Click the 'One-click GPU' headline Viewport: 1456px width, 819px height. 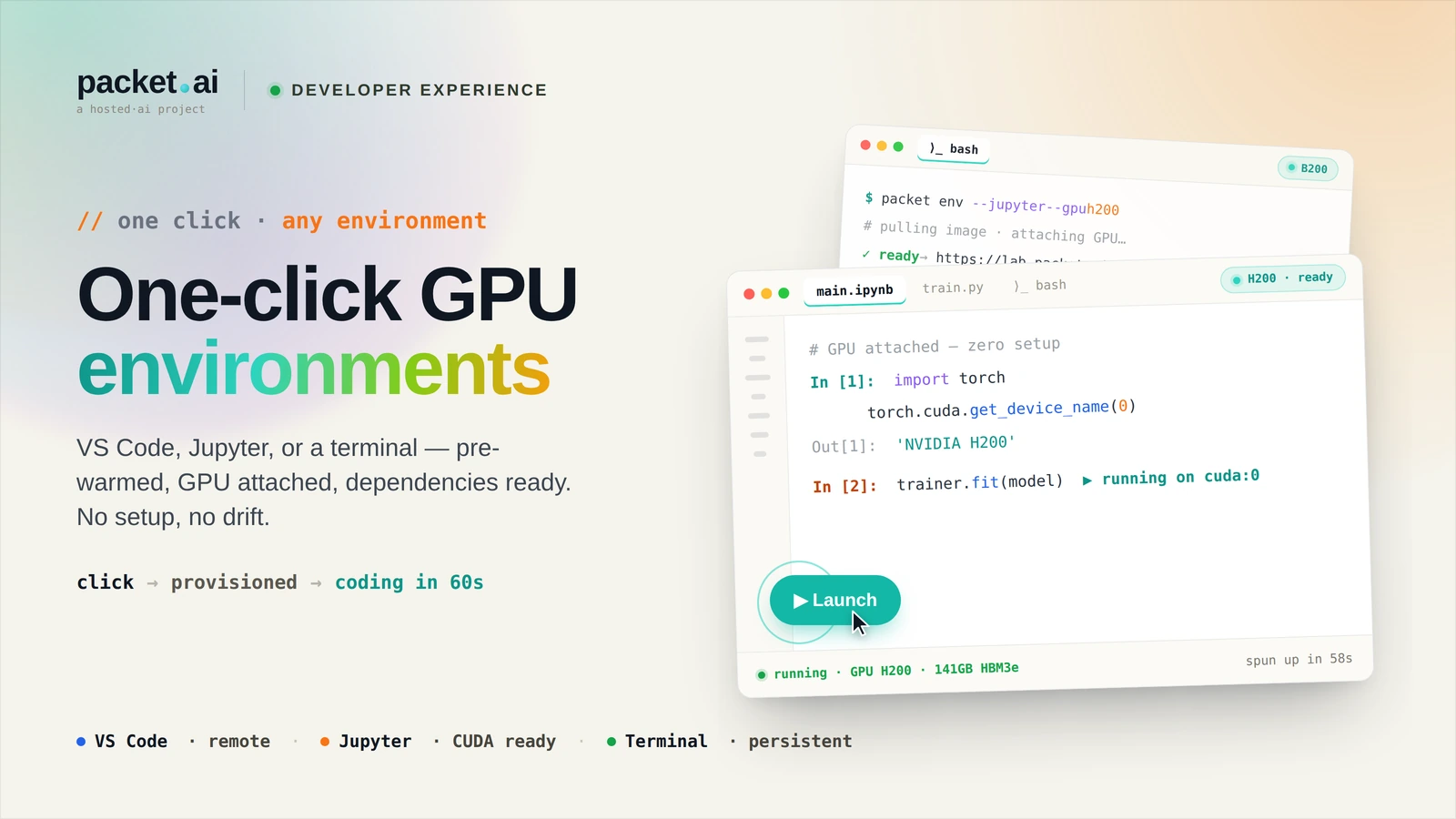[x=328, y=295]
